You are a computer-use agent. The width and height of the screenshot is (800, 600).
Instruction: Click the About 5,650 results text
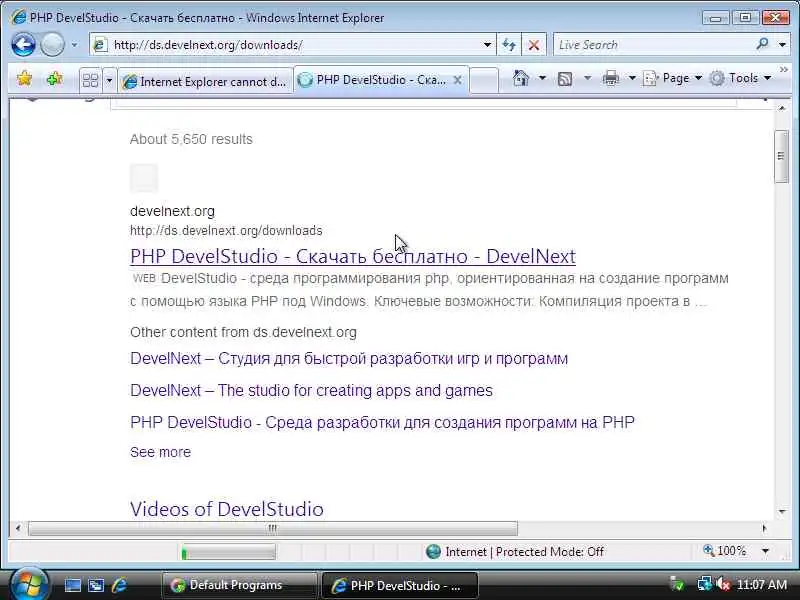pos(191,139)
